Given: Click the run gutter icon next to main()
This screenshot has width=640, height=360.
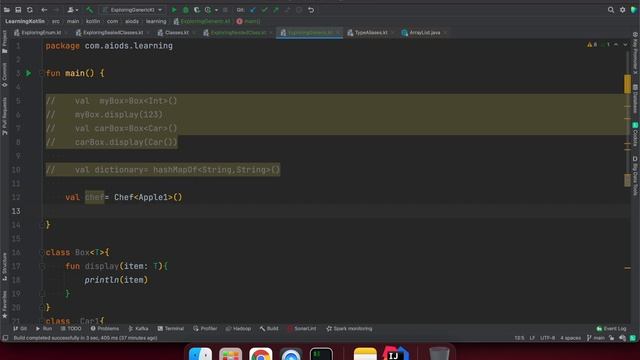Looking at the screenshot, I should click(29, 73).
